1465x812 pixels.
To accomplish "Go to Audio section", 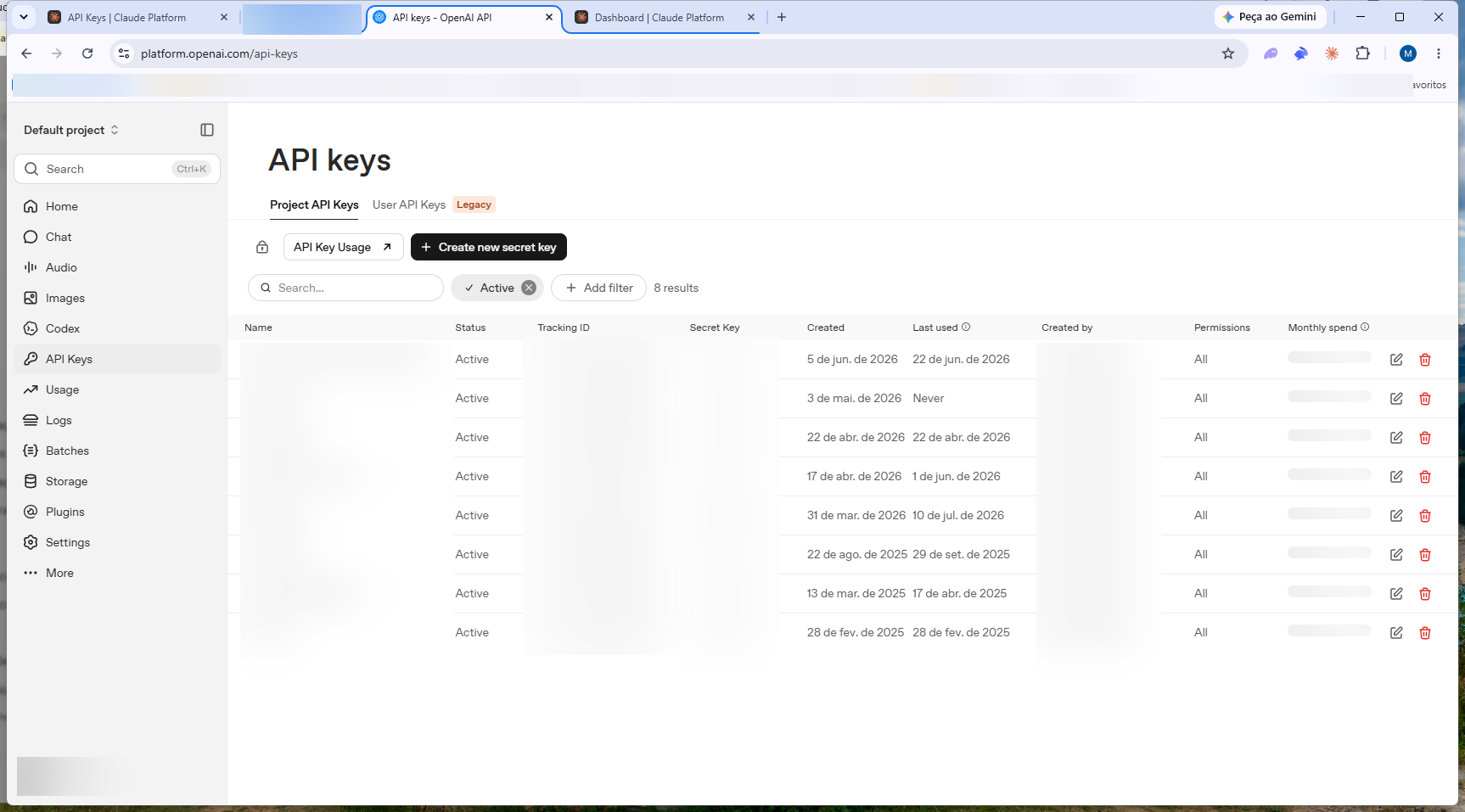I will click(x=117, y=267).
